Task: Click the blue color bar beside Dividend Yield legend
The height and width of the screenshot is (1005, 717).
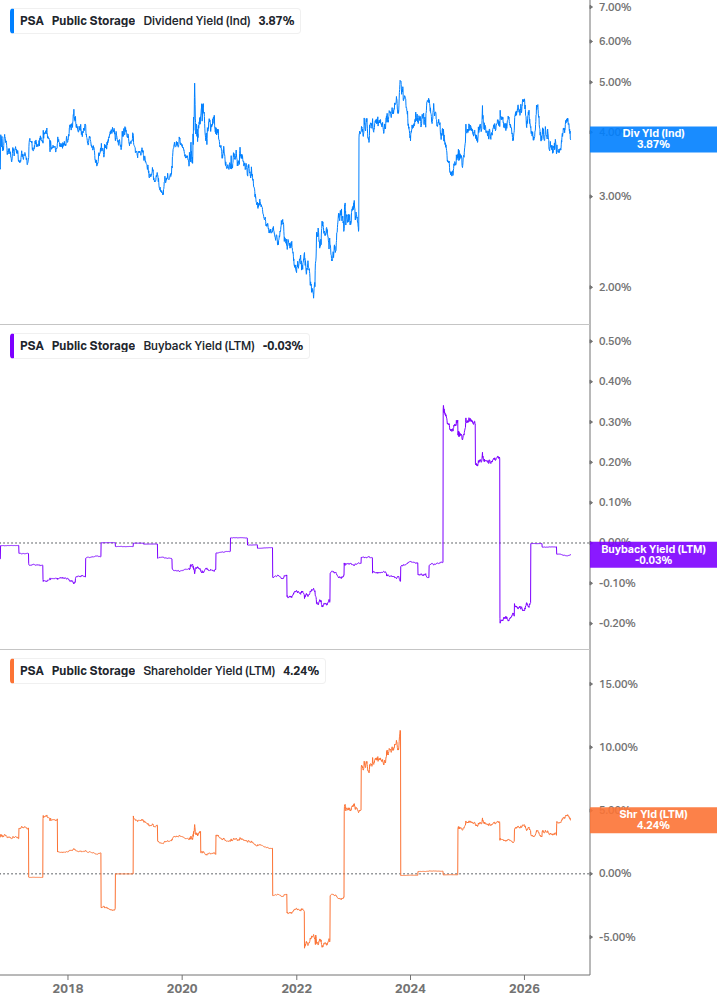Action: point(12,21)
